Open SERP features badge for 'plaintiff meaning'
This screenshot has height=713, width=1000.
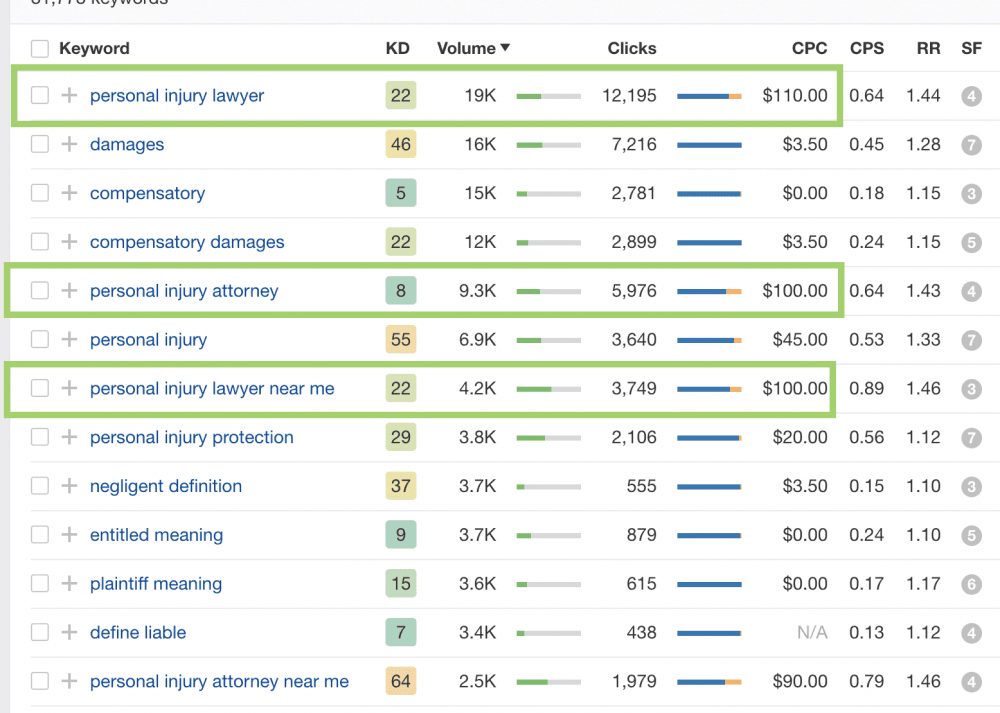(971, 584)
